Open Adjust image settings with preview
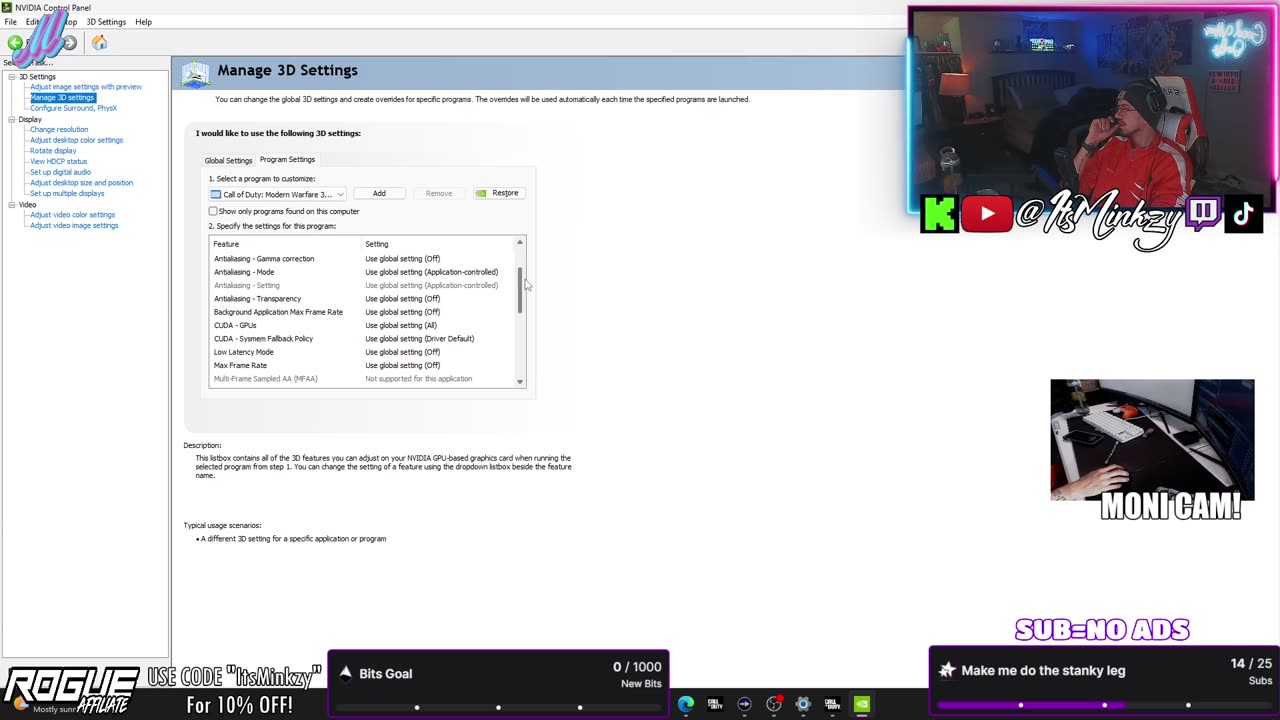Screen dimensions: 1280x720 85,87
